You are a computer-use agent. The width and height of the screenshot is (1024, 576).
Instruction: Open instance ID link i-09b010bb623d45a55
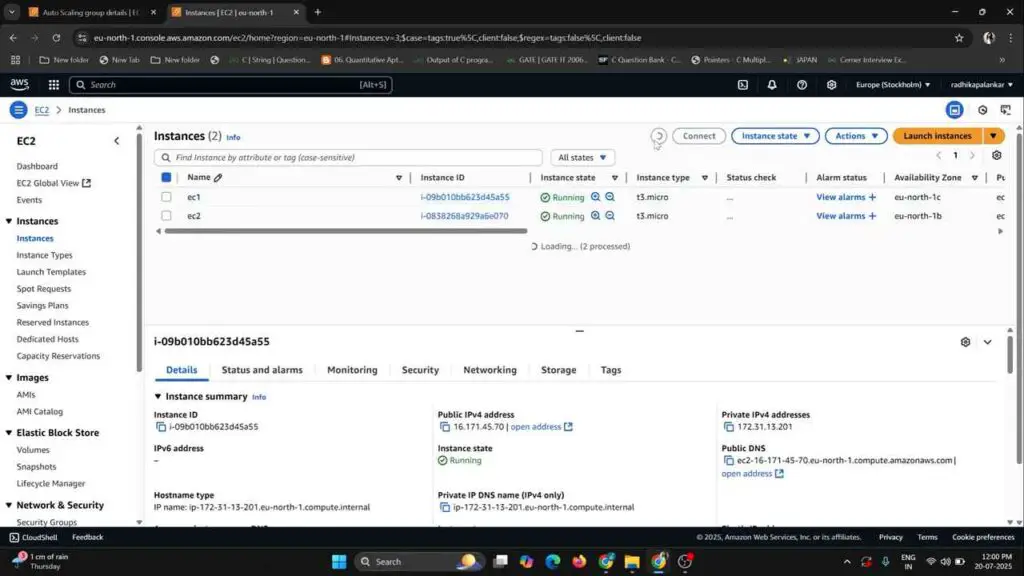point(464,197)
